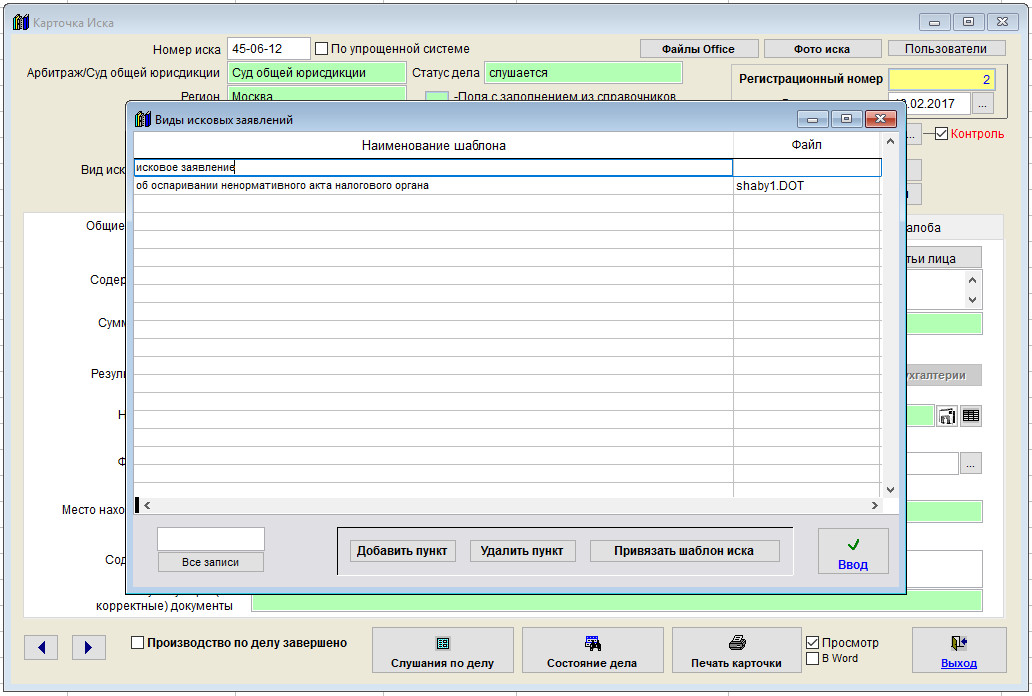Click the Наименование шаблона column header
This screenshot has width=1032, height=696.
click(433, 146)
